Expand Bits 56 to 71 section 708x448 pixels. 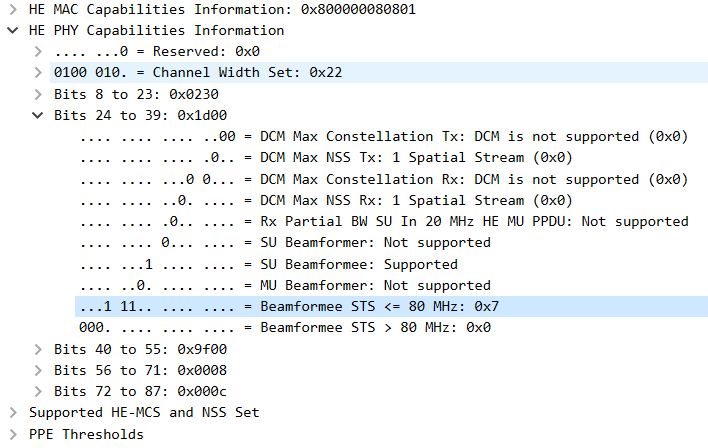(38, 370)
